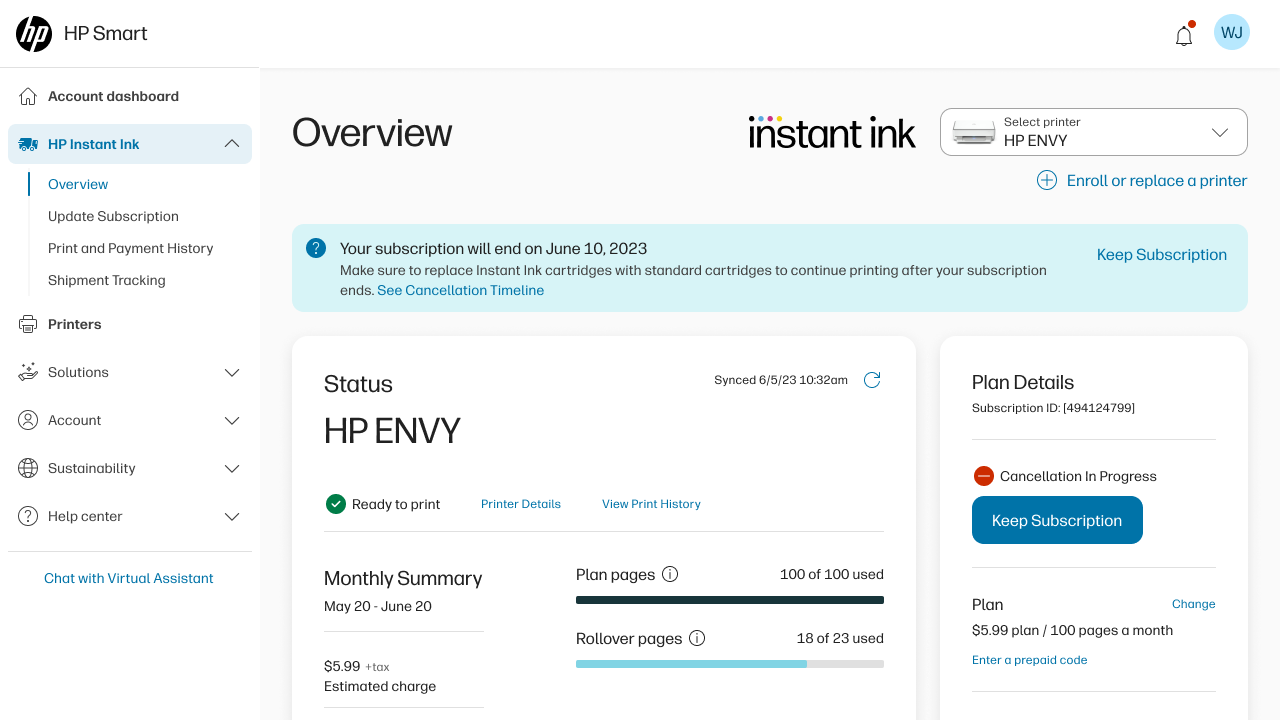The image size is (1280, 720).
Task: Click the blue Keep Subscription button
Action: pos(1057,520)
